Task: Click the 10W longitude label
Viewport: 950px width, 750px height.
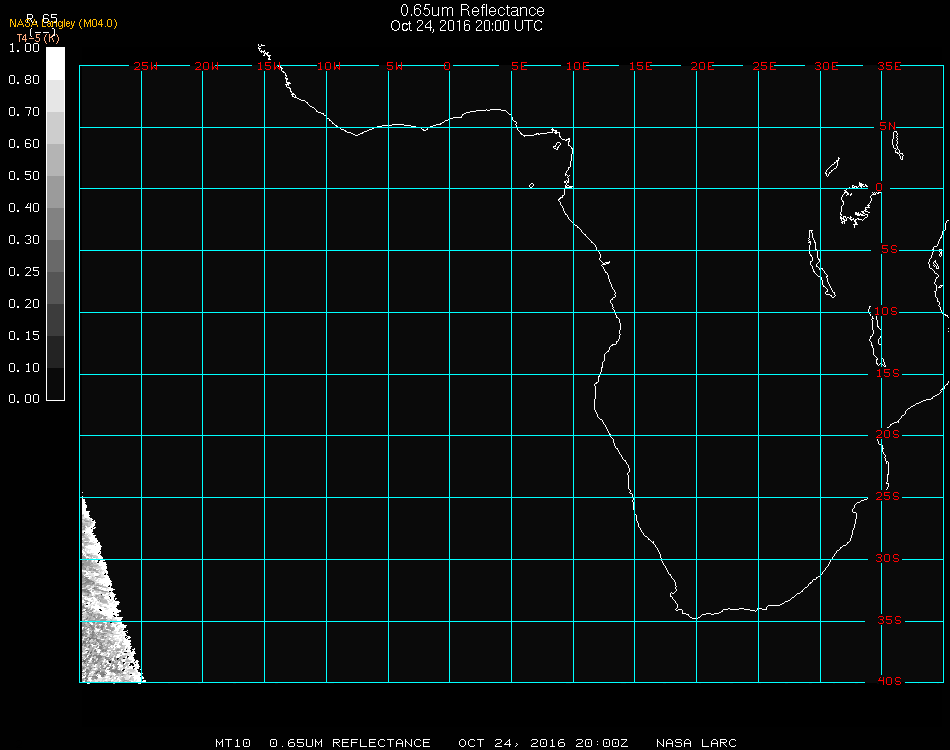Action: 329,67
